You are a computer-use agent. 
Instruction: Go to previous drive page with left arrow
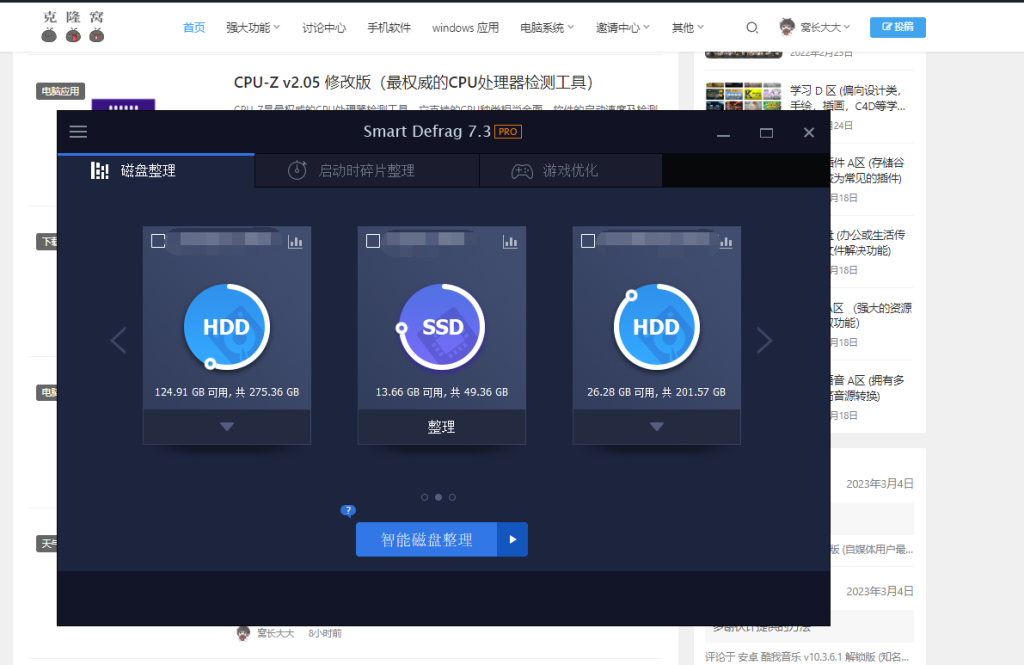coord(118,340)
